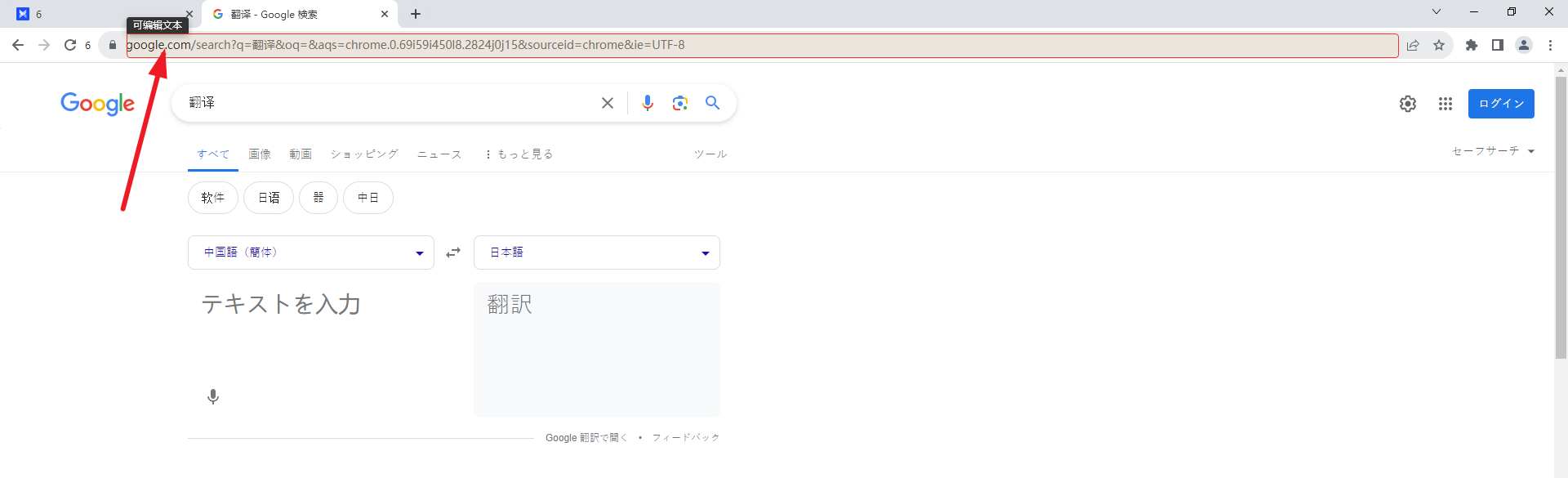
Task: Click the blue ログイン button
Action: [x=1501, y=104]
